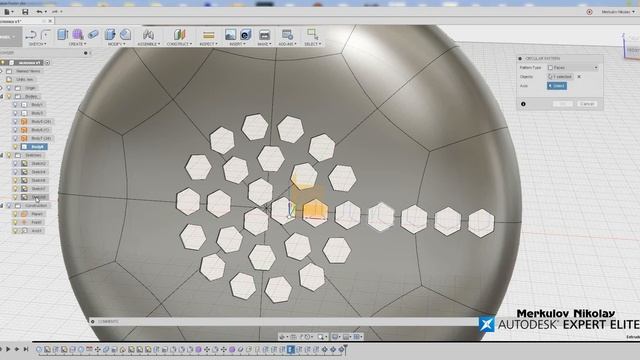This screenshot has height=360, width=640.
Task: Open Grid and Snaps settings icon
Action: coord(346,337)
